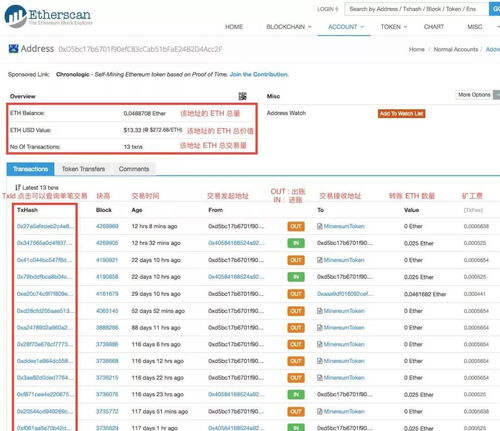The height and width of the screenshot is (431, 500).
Task: Open MinereumToken link in 116 days 6 hrs row
Action: (x=344, y=344)
